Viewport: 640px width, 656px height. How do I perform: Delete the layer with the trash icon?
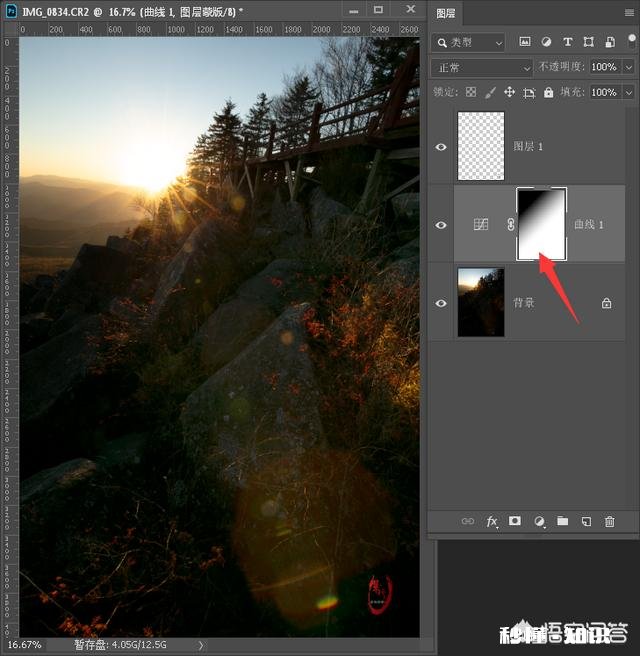click(610, 522)
